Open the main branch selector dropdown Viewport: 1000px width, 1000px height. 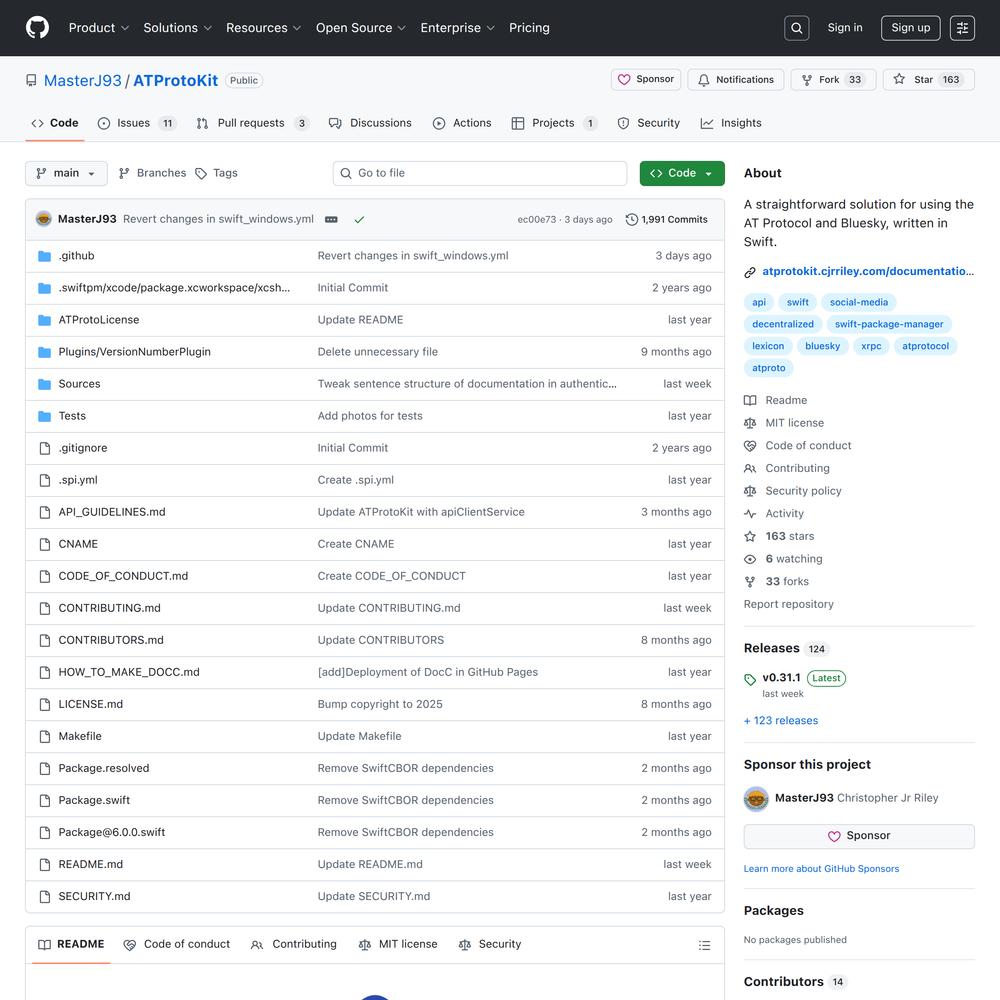click(x=66, y=173)
